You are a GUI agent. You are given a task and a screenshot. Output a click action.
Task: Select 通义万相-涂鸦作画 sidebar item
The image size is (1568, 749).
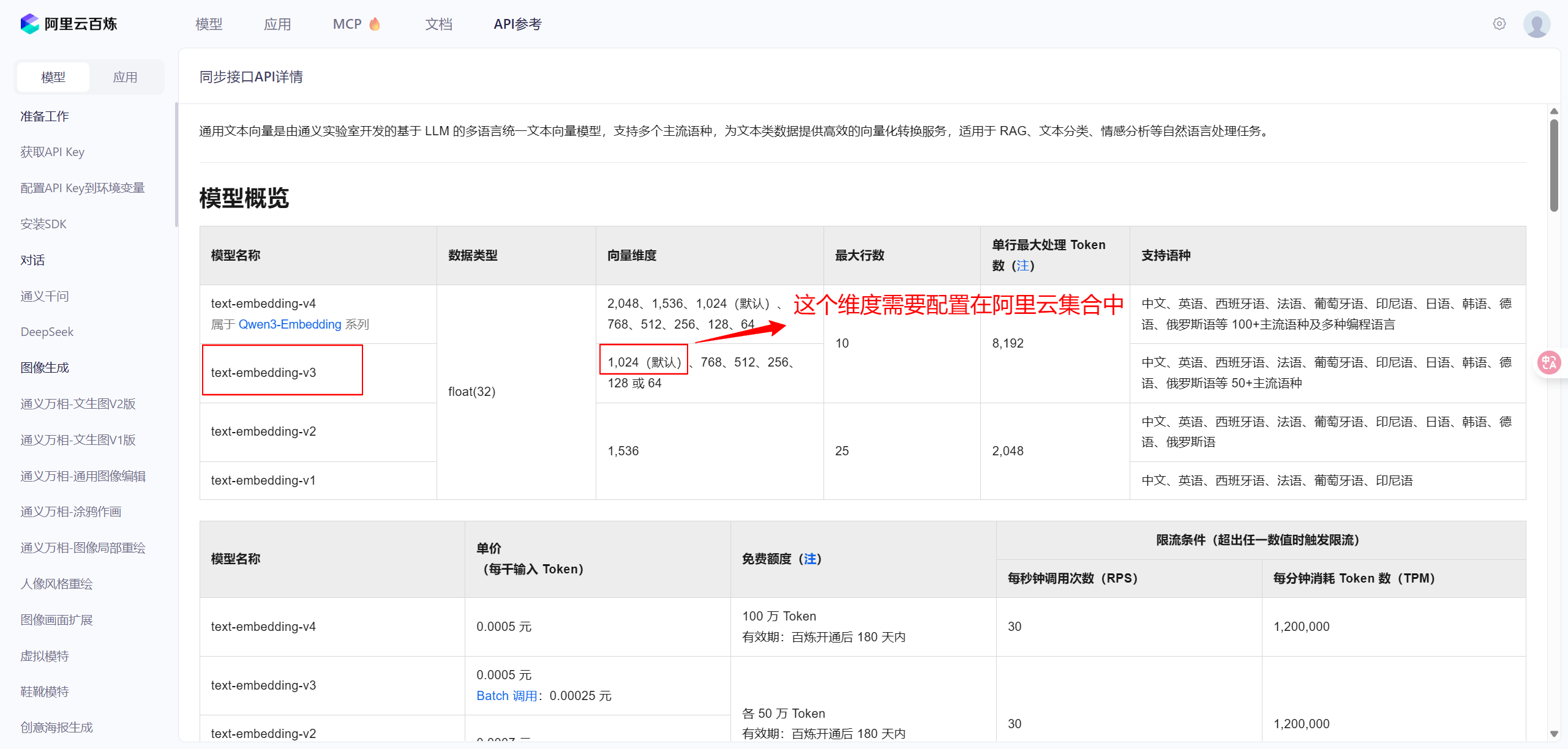coord(71,512)
